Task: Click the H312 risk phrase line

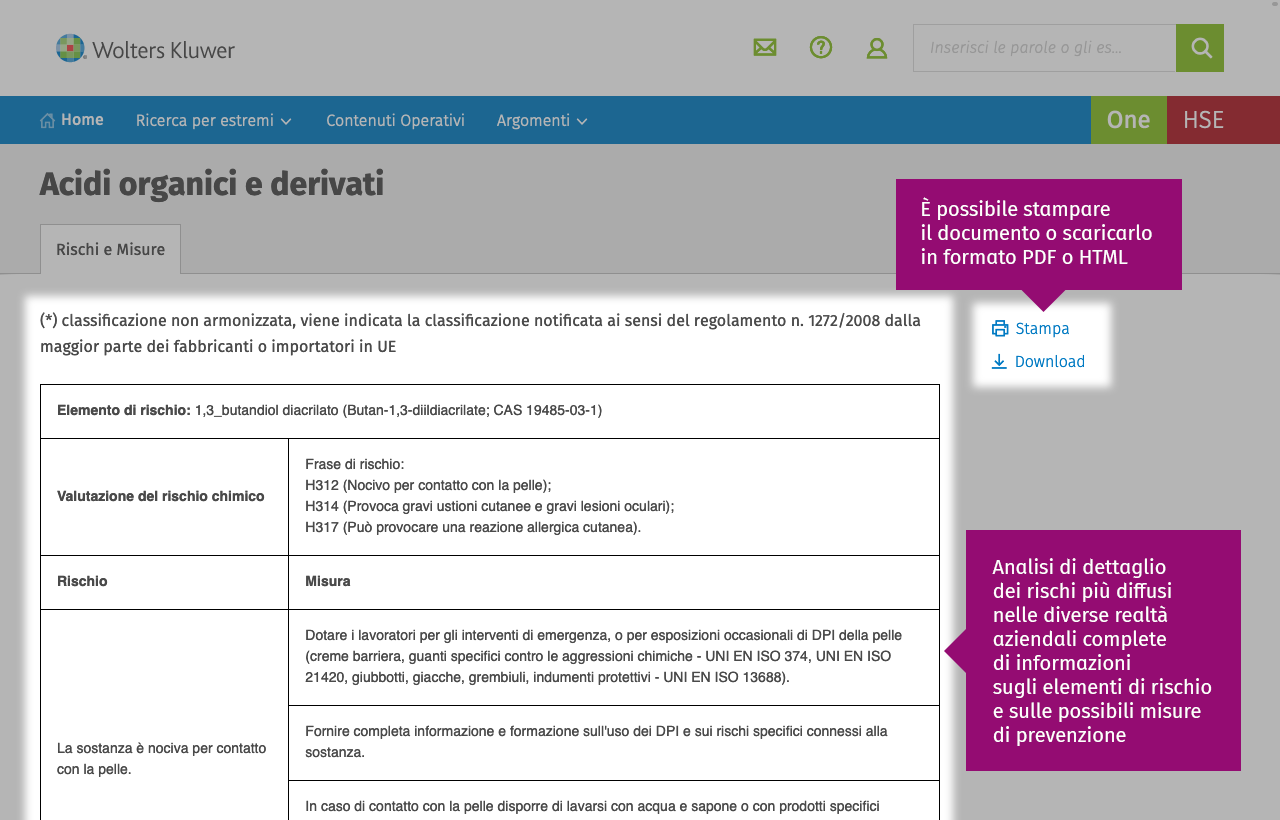Action: click(x=428, y=485)
